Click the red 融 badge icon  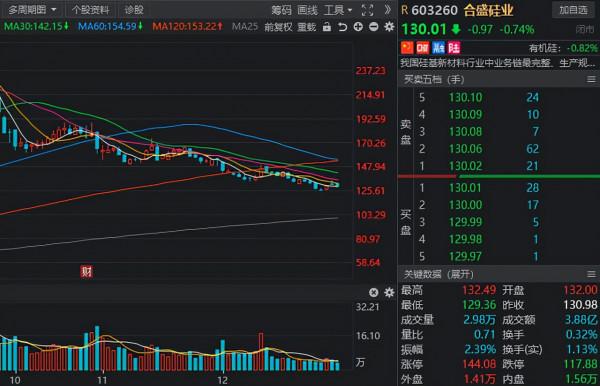coord(422,48)
